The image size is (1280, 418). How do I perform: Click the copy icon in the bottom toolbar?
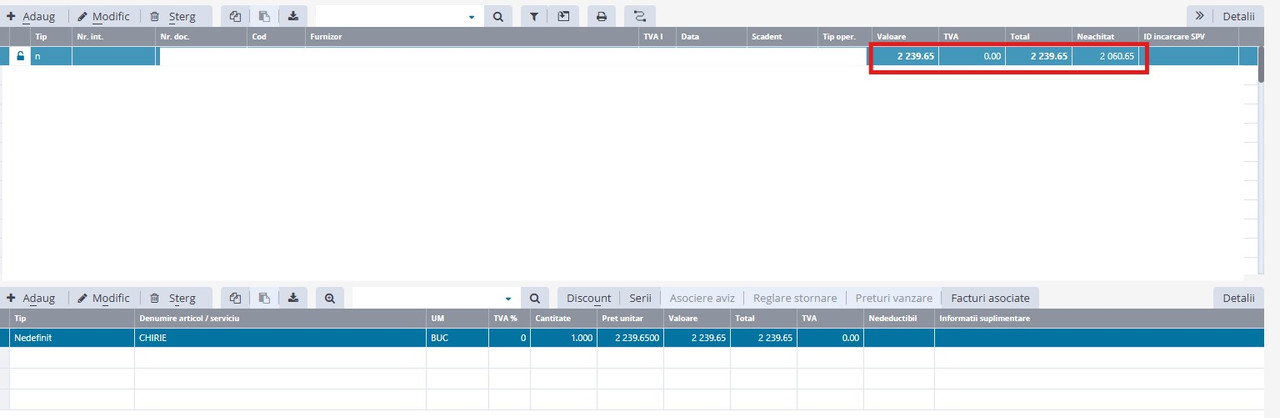tap(235, 298)
